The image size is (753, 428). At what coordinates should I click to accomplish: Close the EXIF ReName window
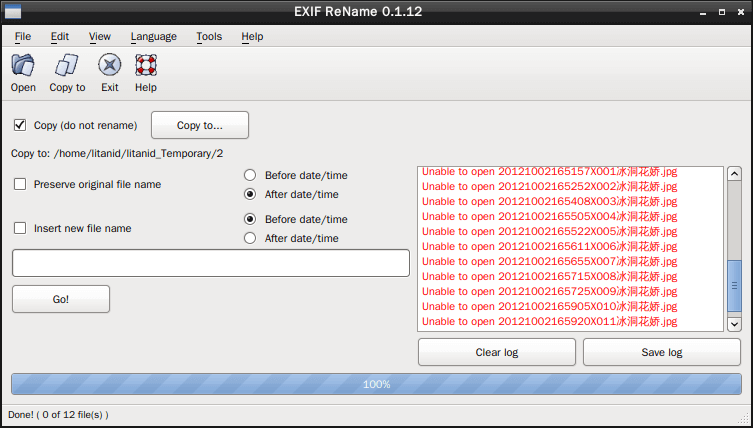pyautogui.click(x=741, y=12)
